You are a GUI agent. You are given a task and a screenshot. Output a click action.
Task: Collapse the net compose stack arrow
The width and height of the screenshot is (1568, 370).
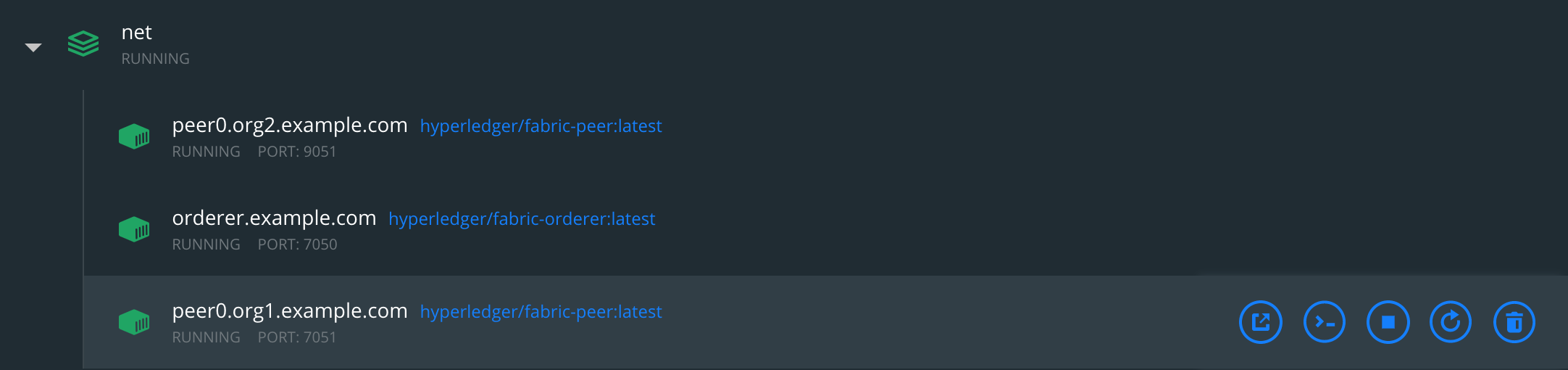(33, 47)
